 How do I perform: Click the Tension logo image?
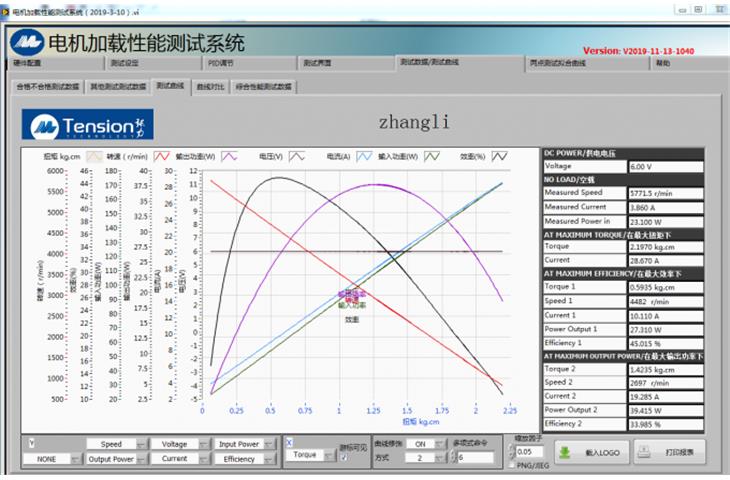(90, 125)
